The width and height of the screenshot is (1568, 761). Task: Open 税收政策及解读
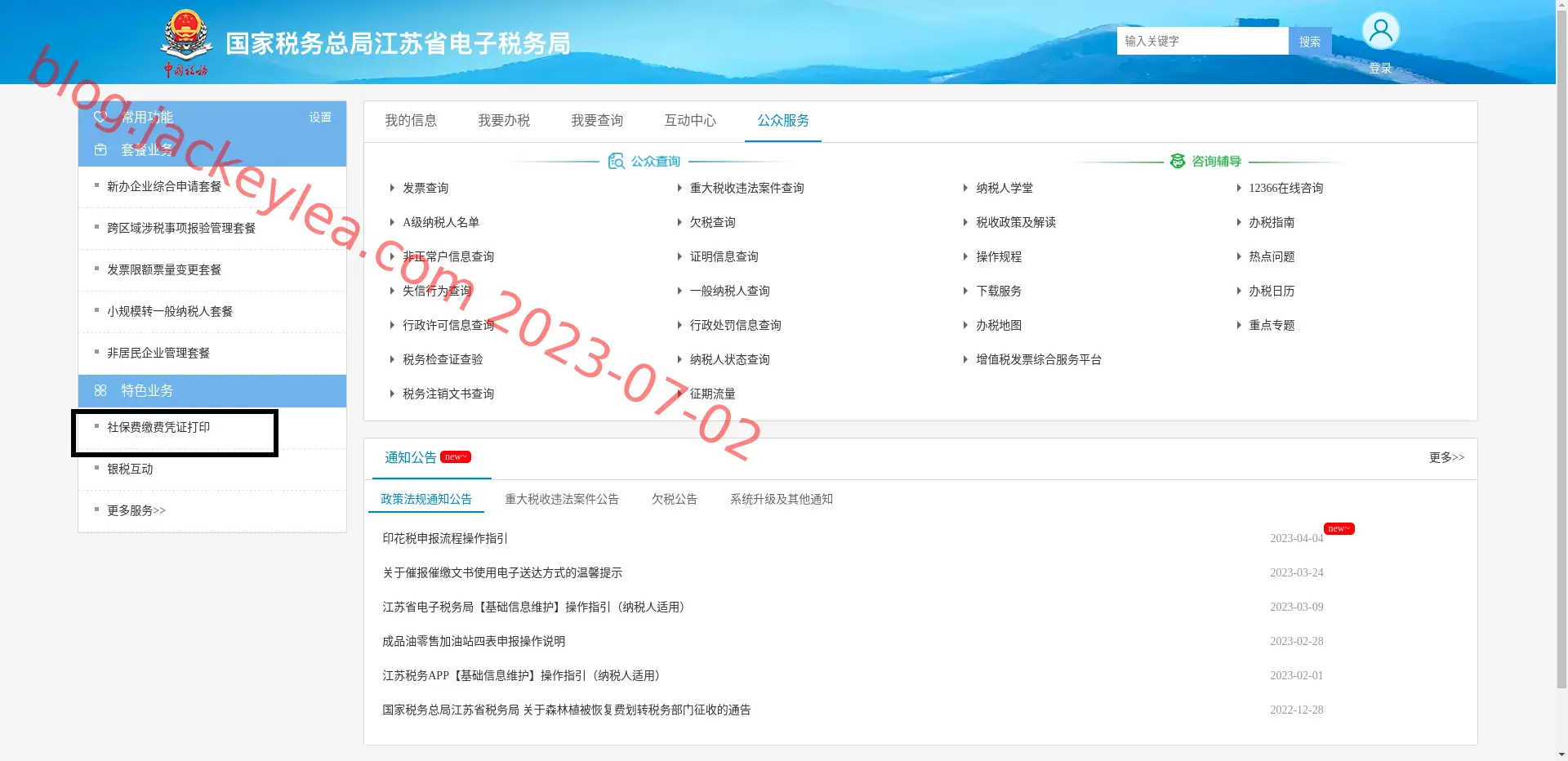coord(1016,222)
